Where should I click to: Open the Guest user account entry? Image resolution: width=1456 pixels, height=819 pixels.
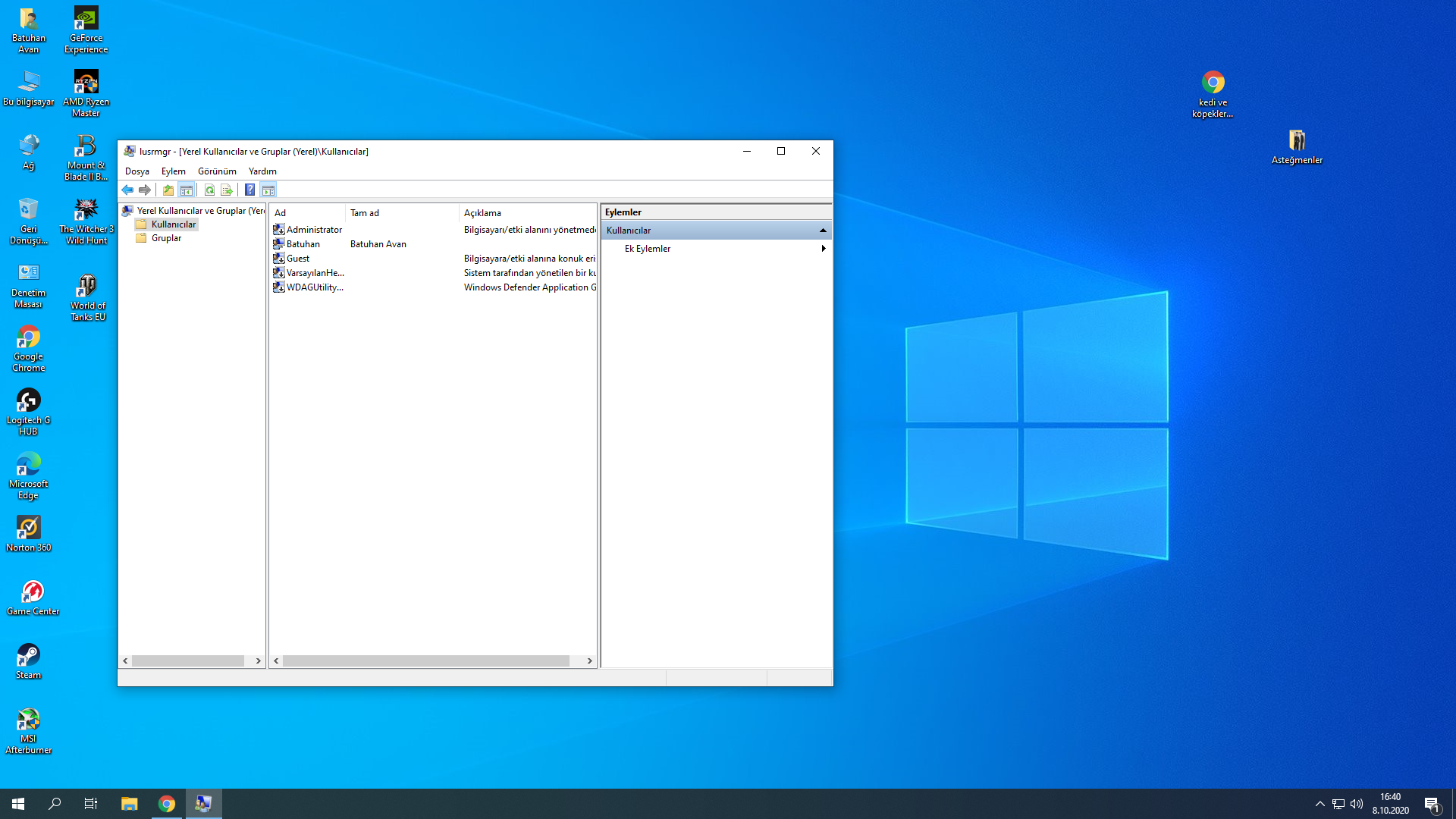tap(297, 259)
